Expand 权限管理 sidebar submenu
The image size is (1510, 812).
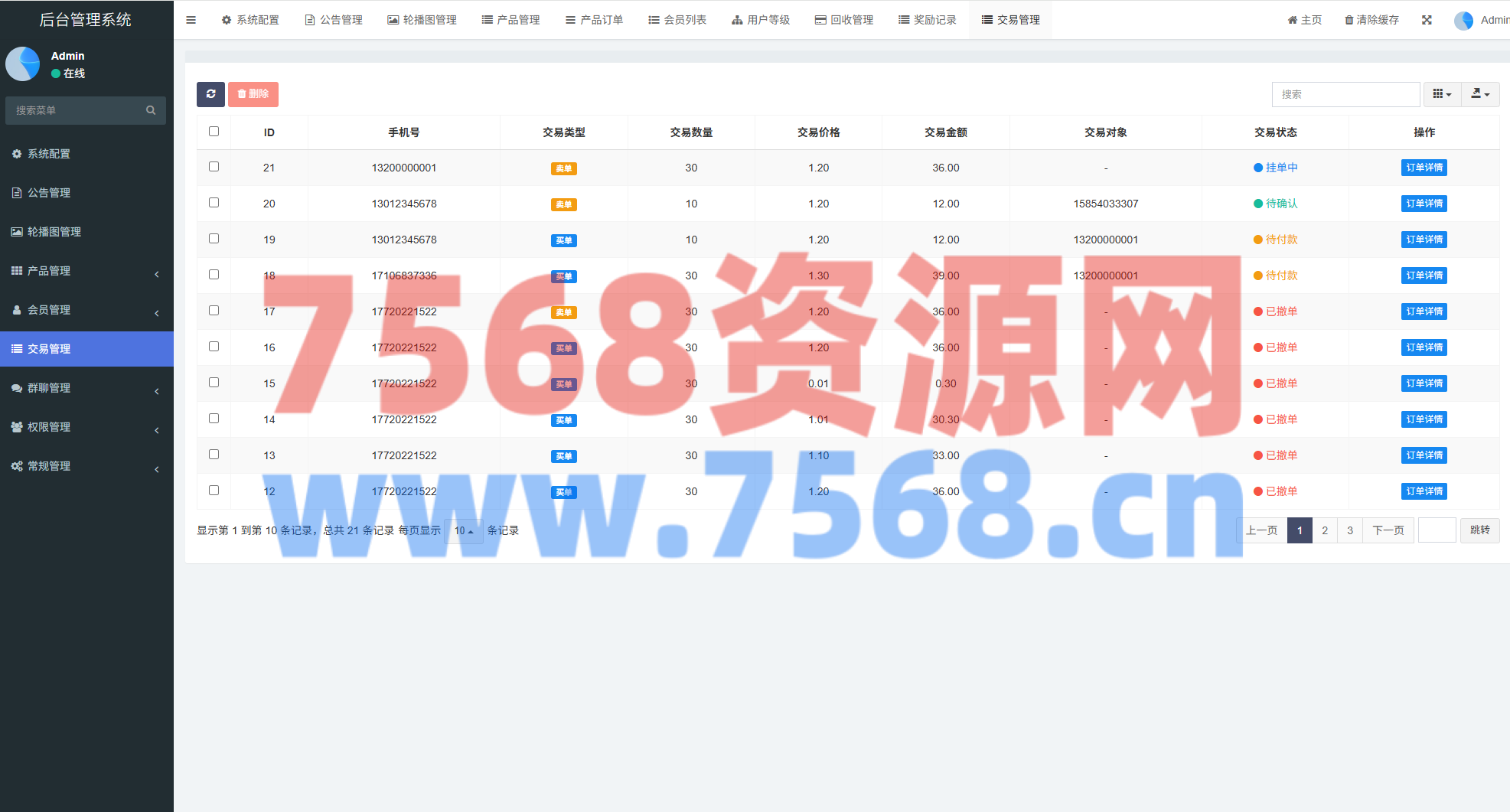click(86, 427)
